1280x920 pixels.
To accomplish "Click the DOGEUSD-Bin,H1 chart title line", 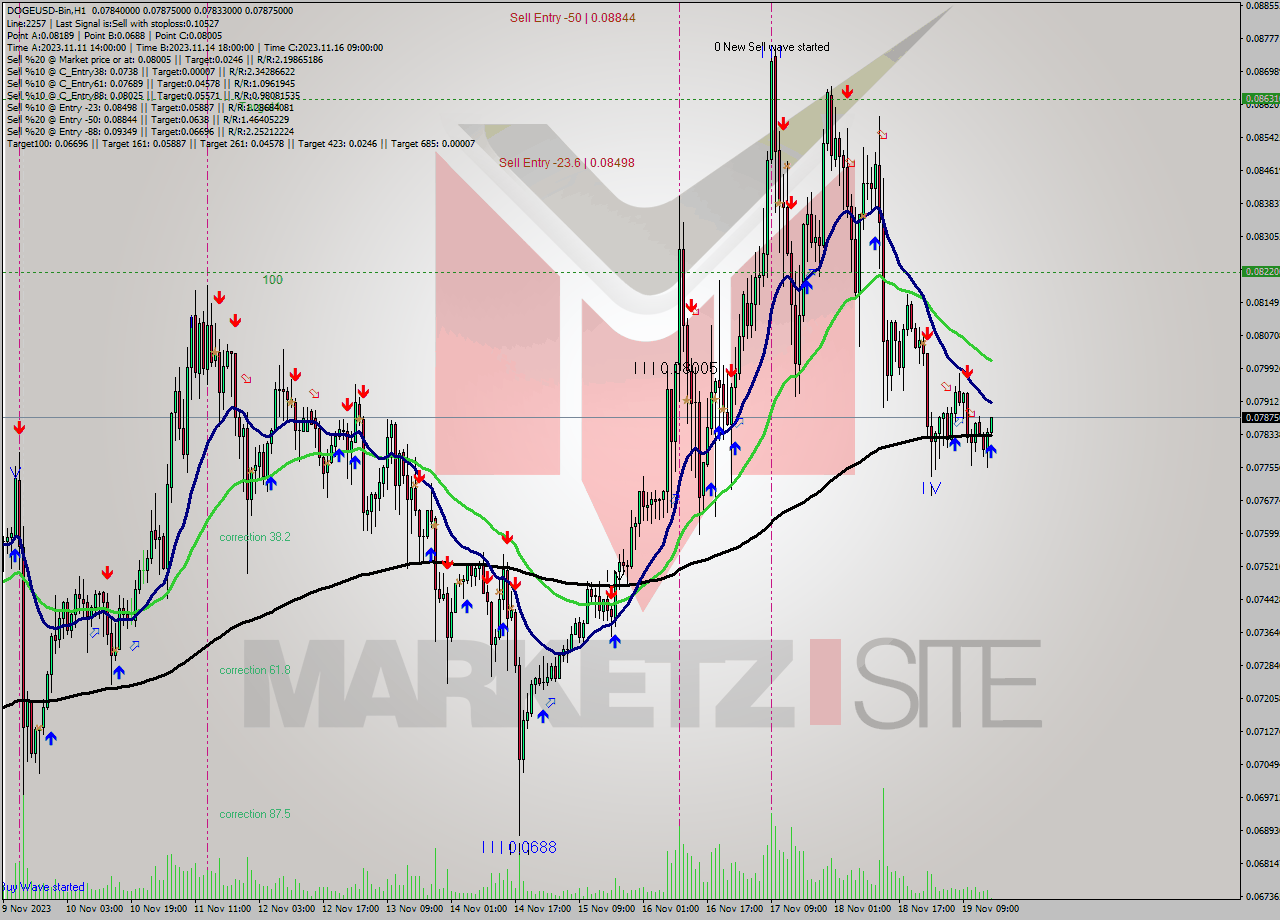I will pos(150,10).
